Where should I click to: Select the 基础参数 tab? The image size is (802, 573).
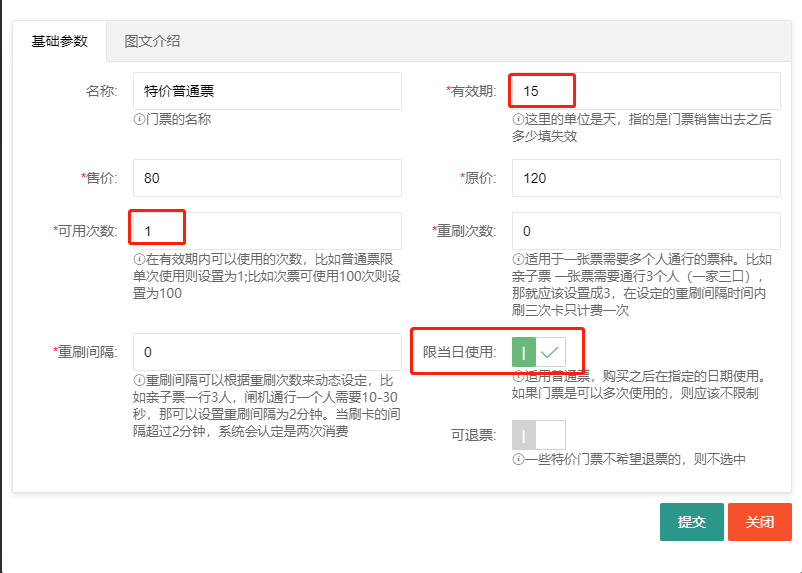(60, 41)
